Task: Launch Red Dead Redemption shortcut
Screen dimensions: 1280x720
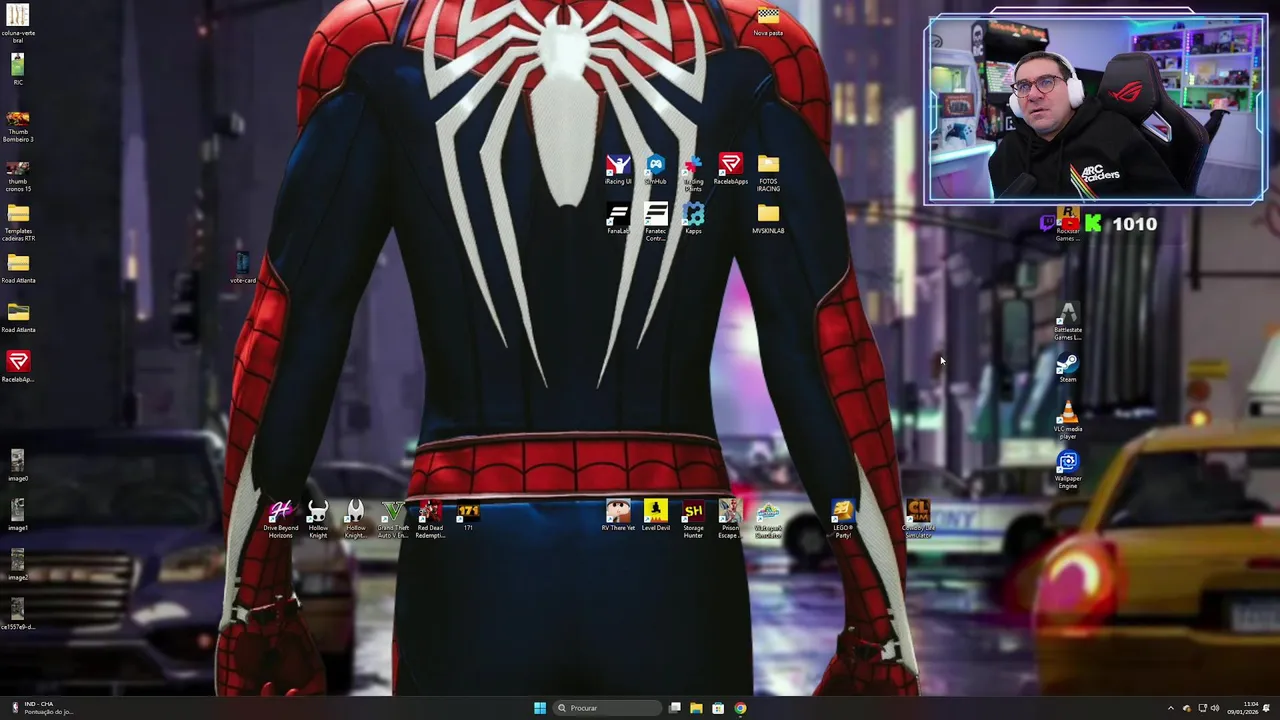Action: coord(430,520)
